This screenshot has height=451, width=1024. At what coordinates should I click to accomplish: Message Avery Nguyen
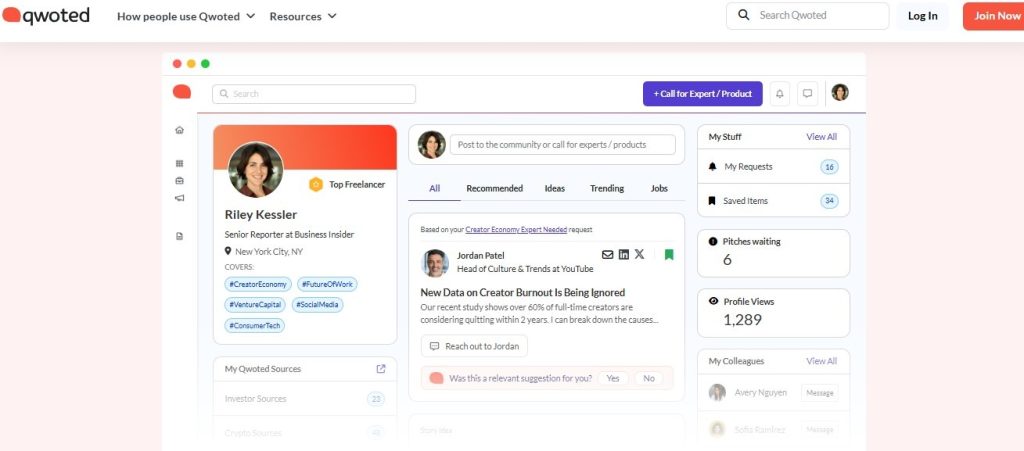click(820, 393)
